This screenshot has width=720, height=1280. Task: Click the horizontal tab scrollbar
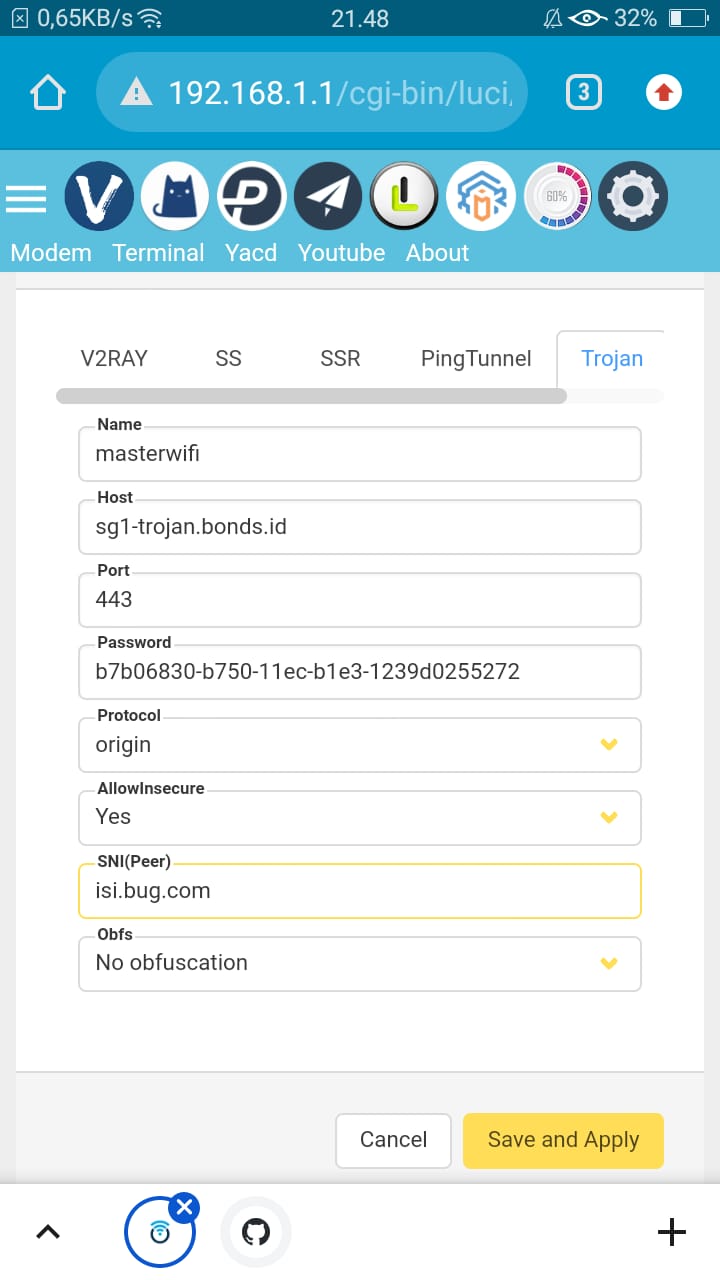312,396
